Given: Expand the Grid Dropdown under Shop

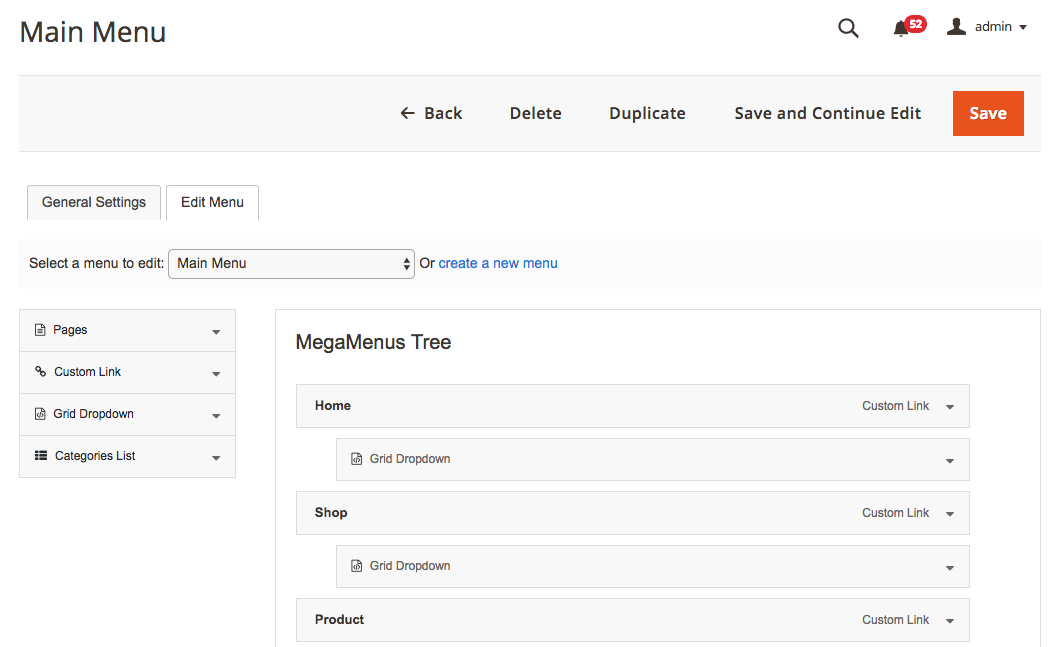Looking at the screenshot, I should (949, 568).
